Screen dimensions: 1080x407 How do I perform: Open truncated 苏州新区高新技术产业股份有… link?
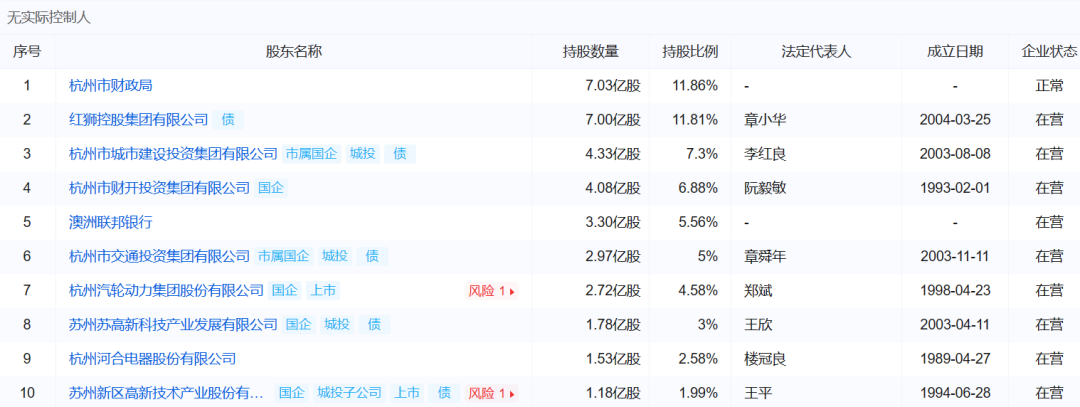tap(167, 393)
